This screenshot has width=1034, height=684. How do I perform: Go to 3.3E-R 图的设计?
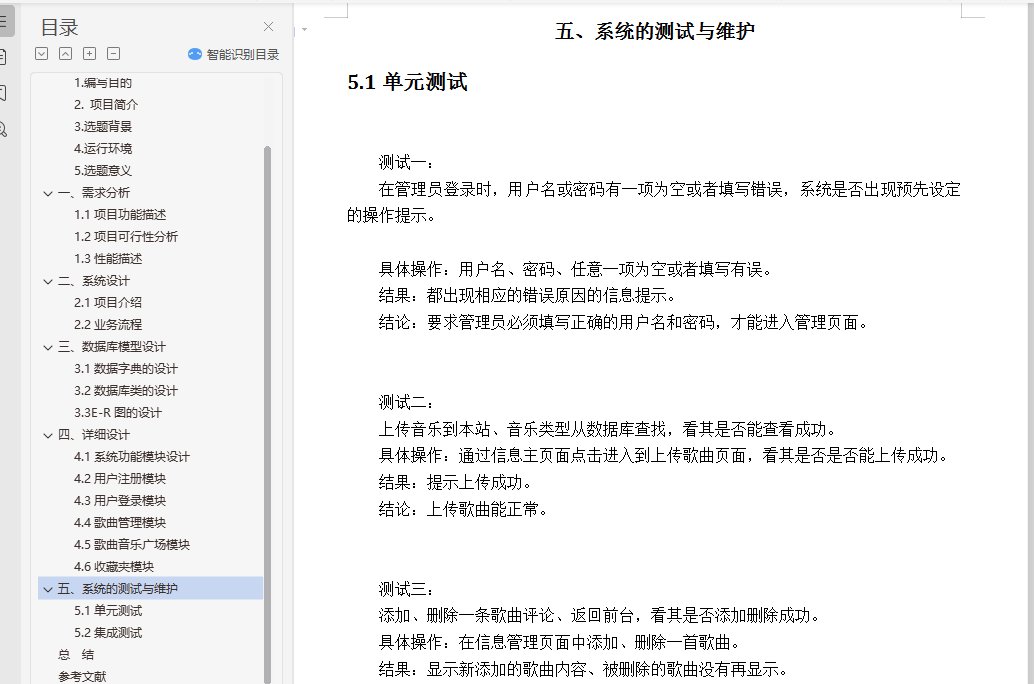(117, 412)
